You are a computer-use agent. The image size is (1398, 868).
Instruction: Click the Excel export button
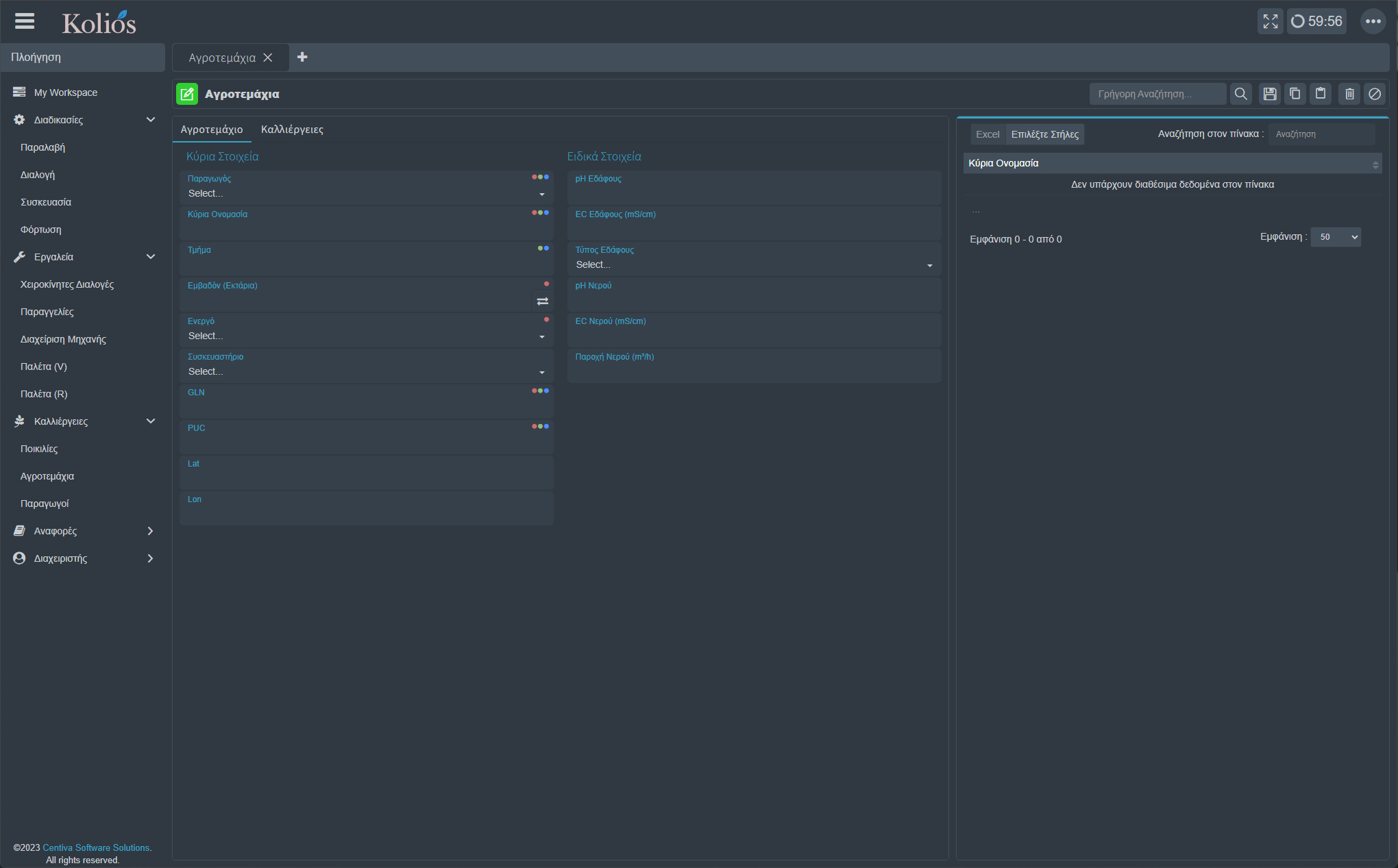pyautogui.click(x=988, y=134)
